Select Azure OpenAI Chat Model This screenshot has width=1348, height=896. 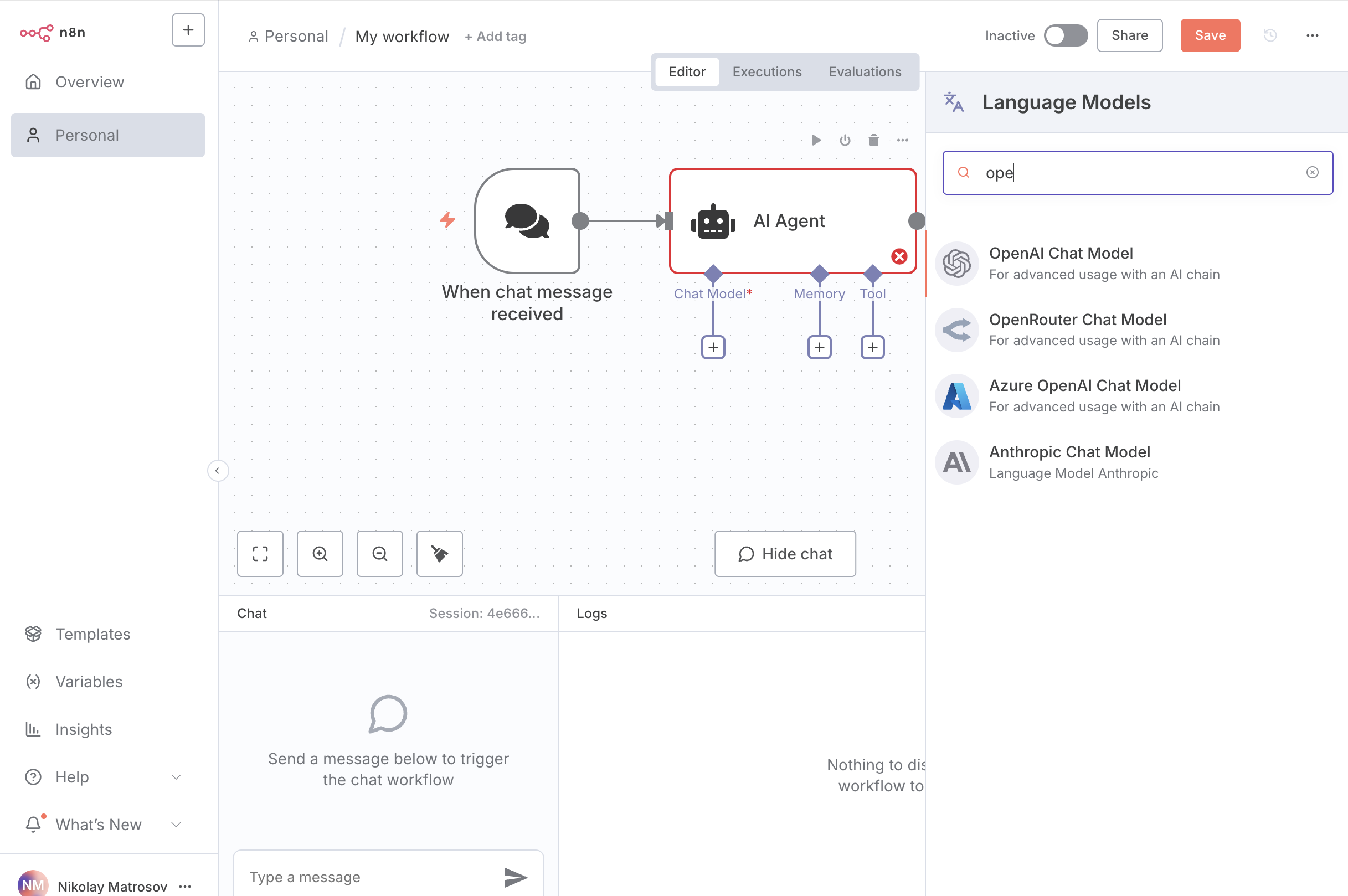click(1136, 396)
